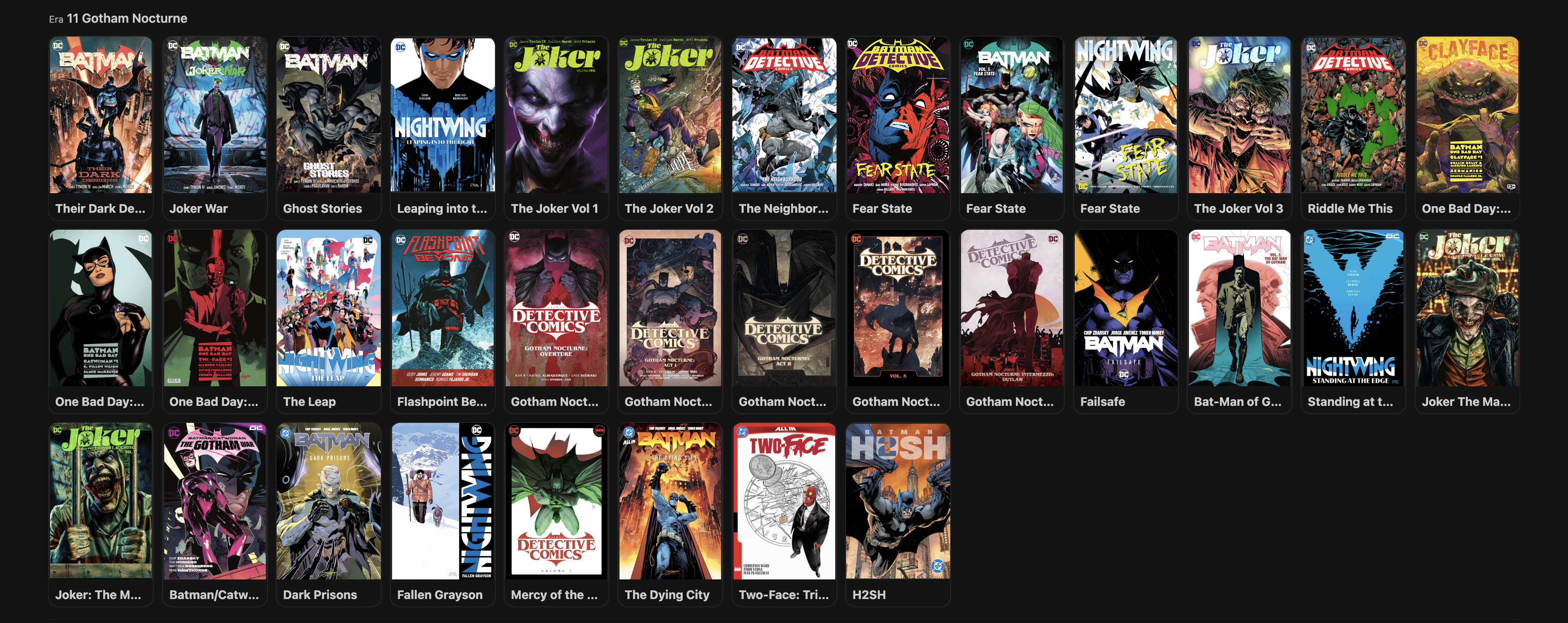The image size is (1568, 623).
Task: Open The Joker Vol 1 cover
Action: 556,115
